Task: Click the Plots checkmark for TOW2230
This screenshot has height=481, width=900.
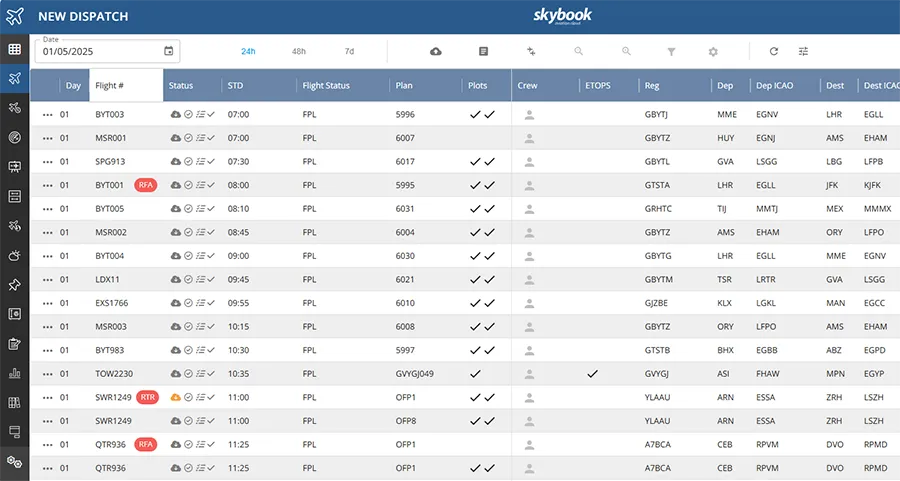Action: click(475, 374)
